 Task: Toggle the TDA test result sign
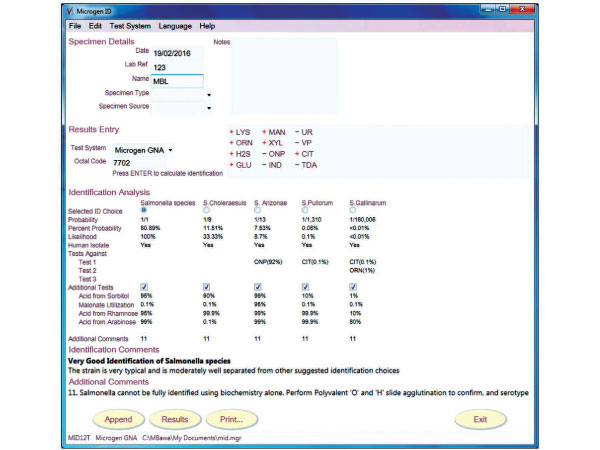295,165
